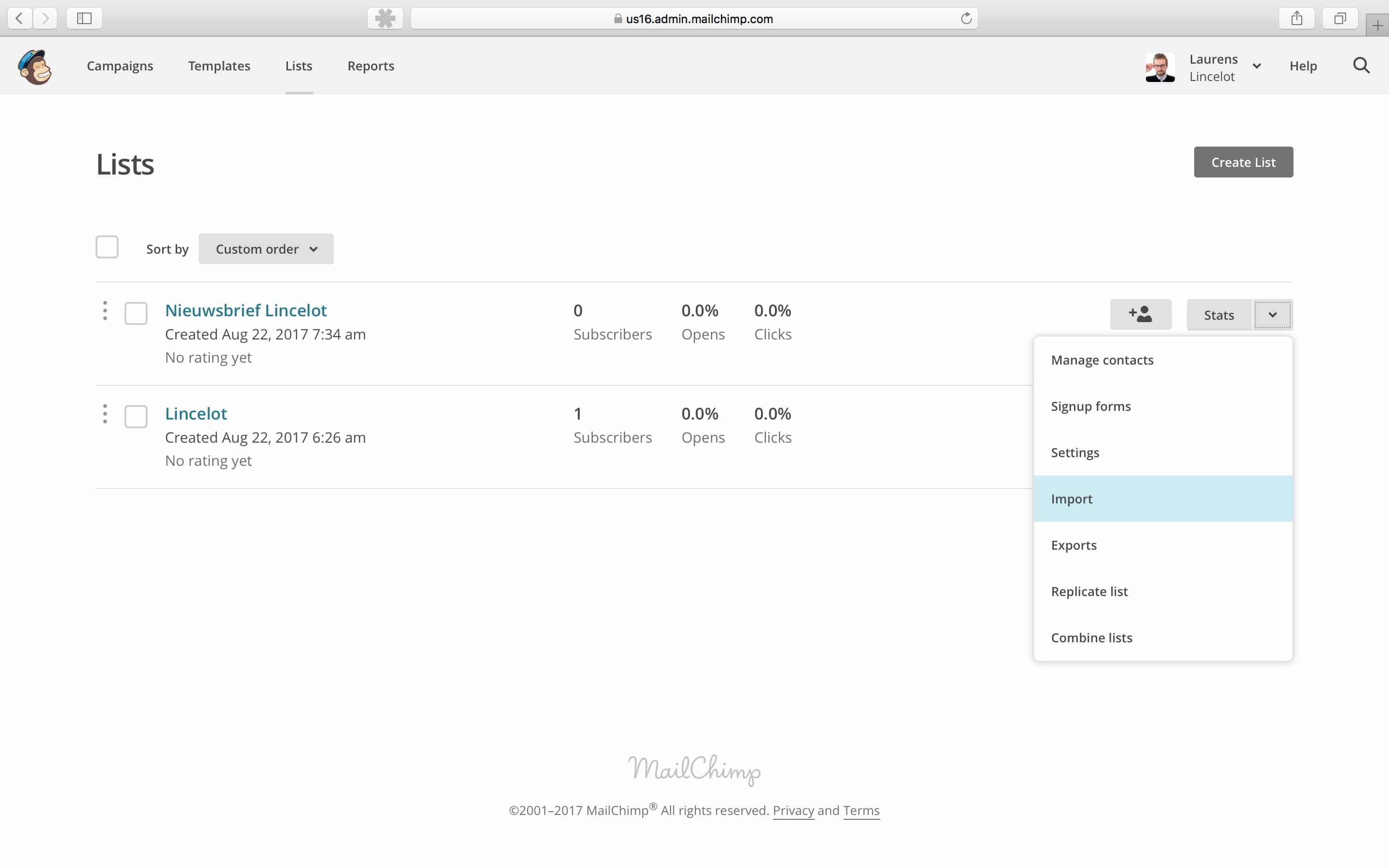Check the Nieuwsbrief Lincelot list checkbox

click(x=136, y=313)
